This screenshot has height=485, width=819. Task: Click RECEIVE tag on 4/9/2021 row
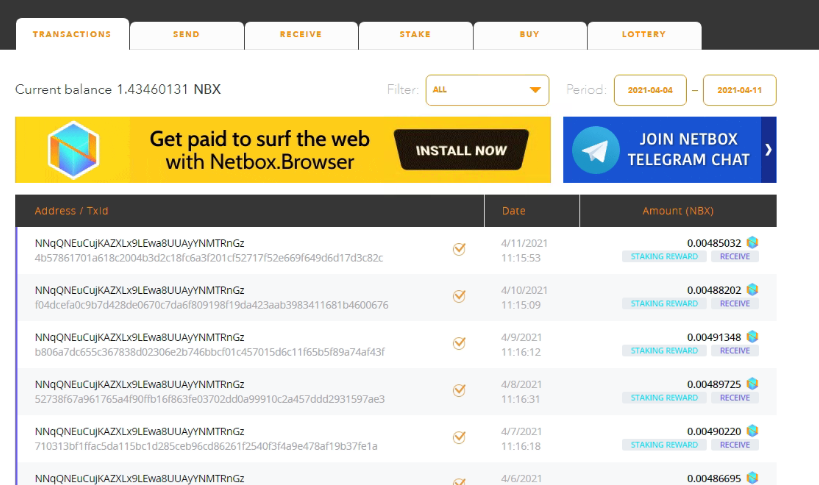(x=735, y=350)
